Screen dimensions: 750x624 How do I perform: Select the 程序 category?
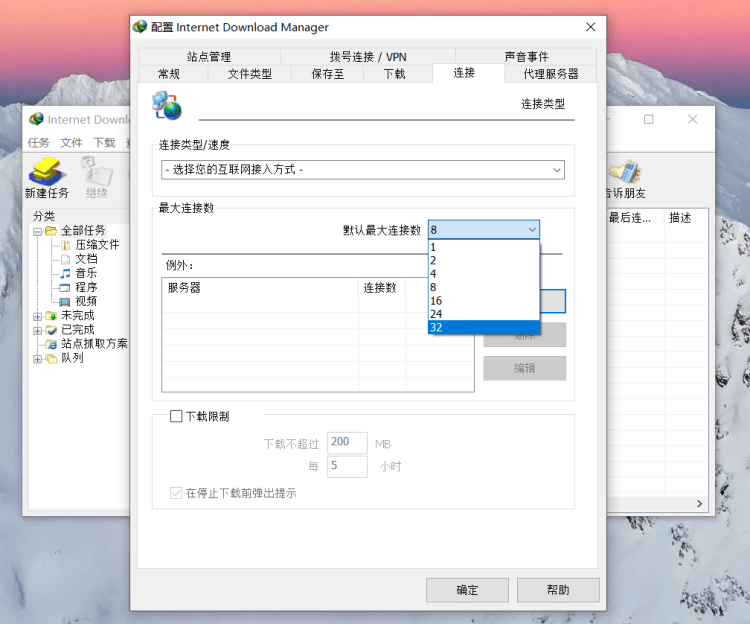click(86, 287)
